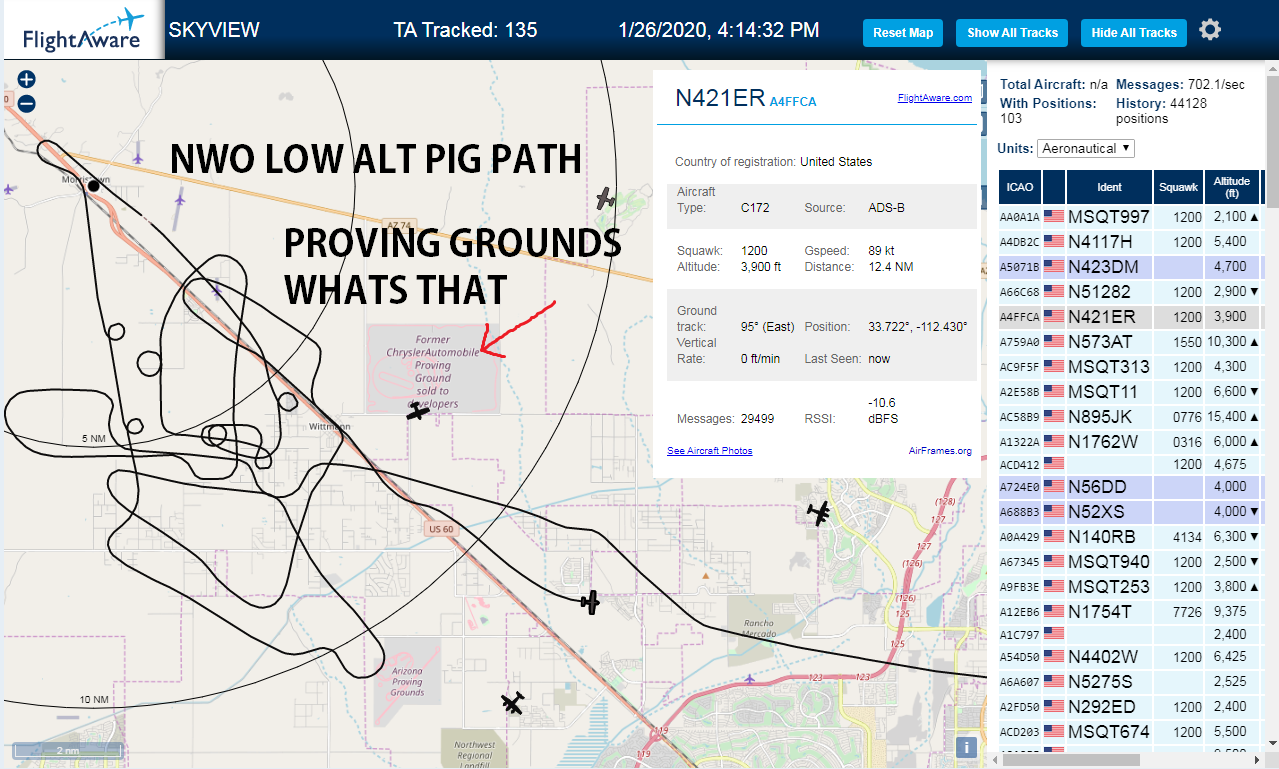Click the N421ER heading in detail panel
This screenshot has width=1279, height=769.
[x=720, y=97]
